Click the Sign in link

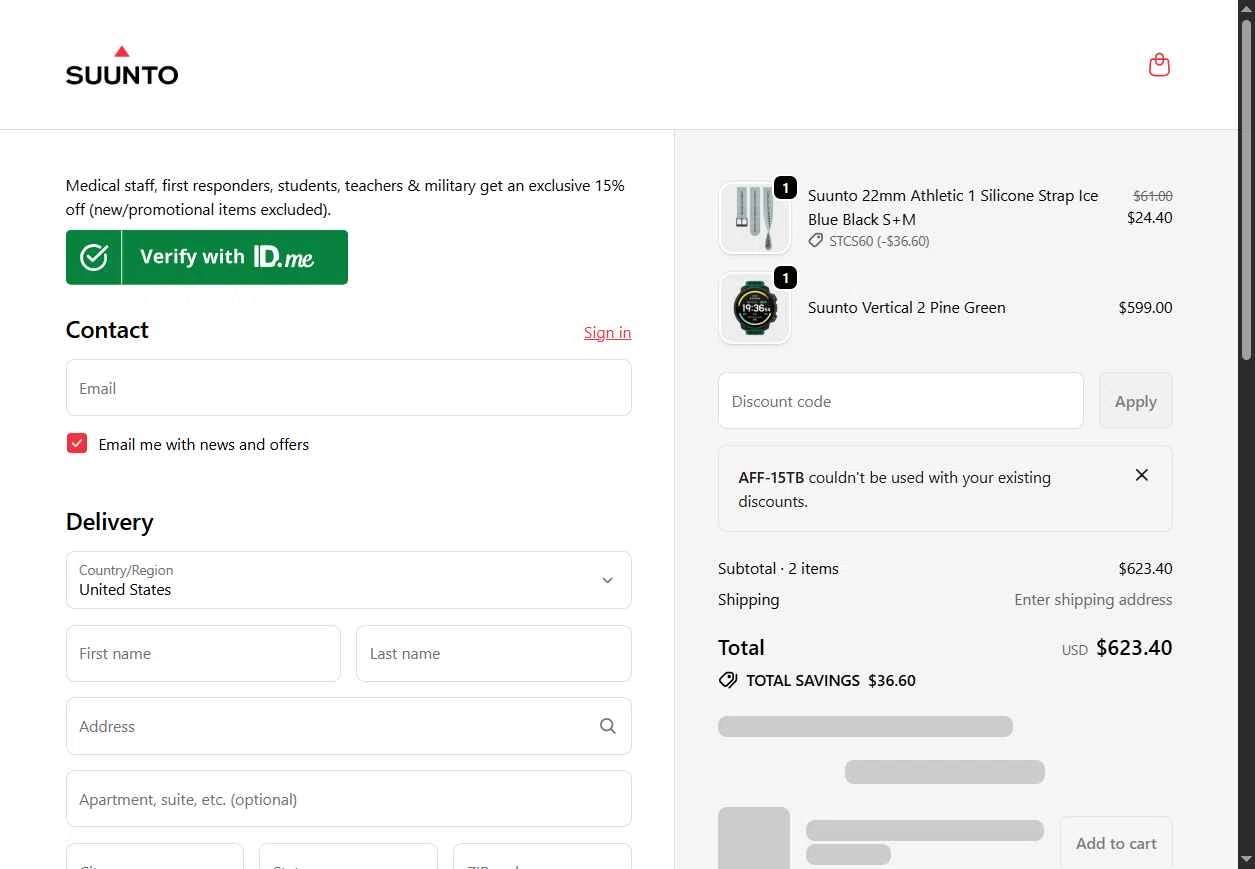click(x=607, y=333)
